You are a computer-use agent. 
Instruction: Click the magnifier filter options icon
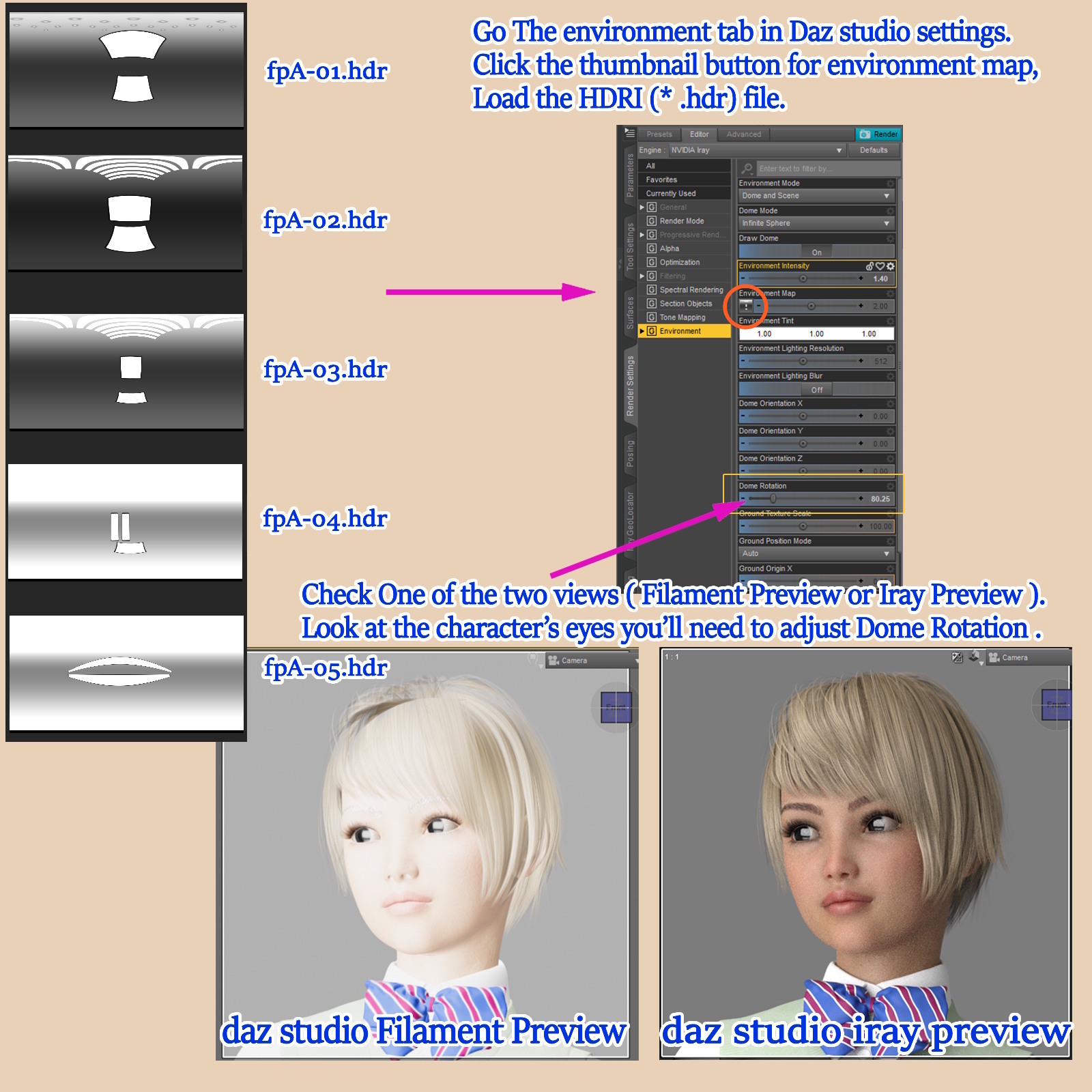[x=747, y=169]
